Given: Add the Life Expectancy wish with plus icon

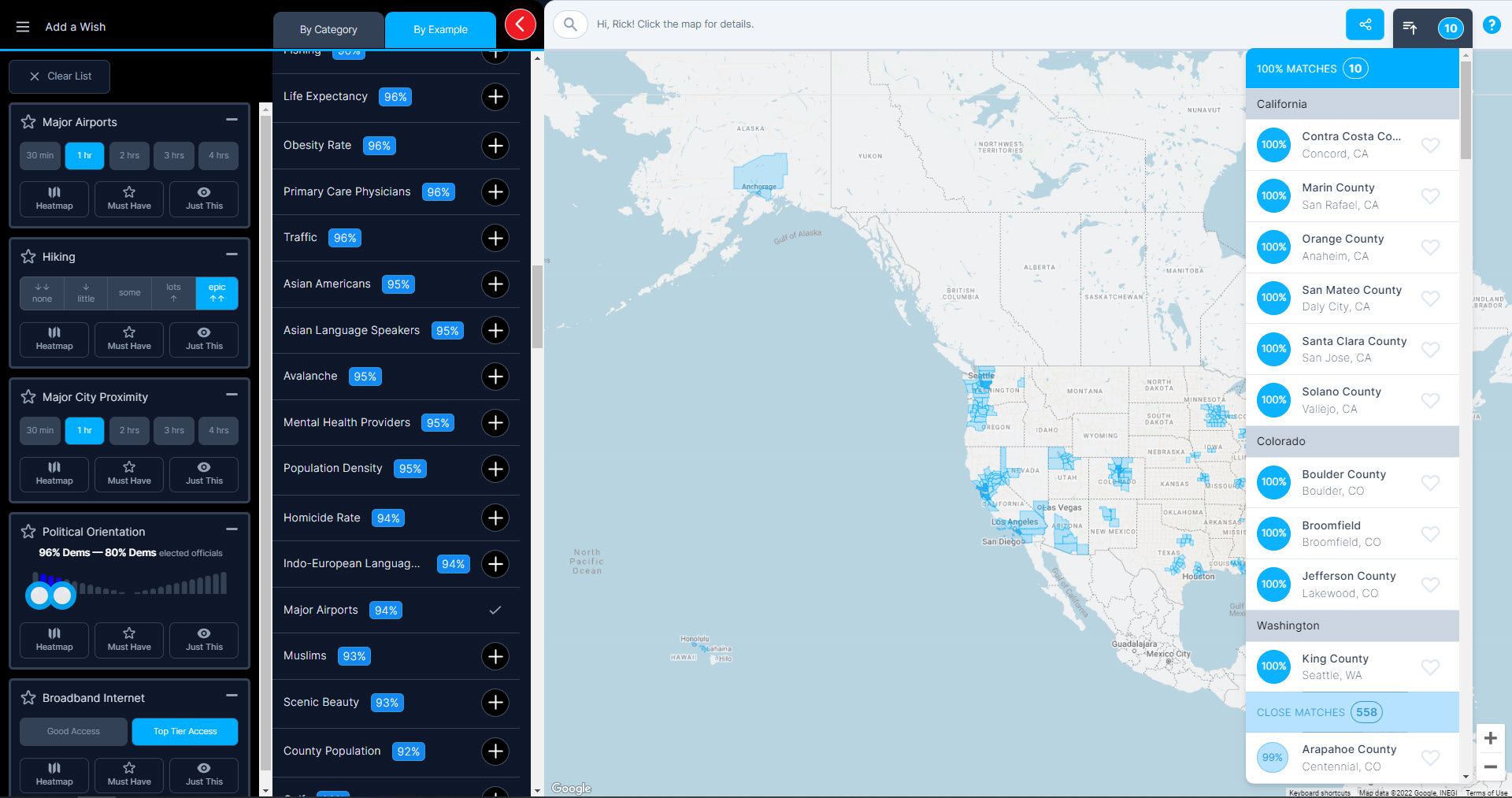Looking at the screenshot, I should pos(495,97).
